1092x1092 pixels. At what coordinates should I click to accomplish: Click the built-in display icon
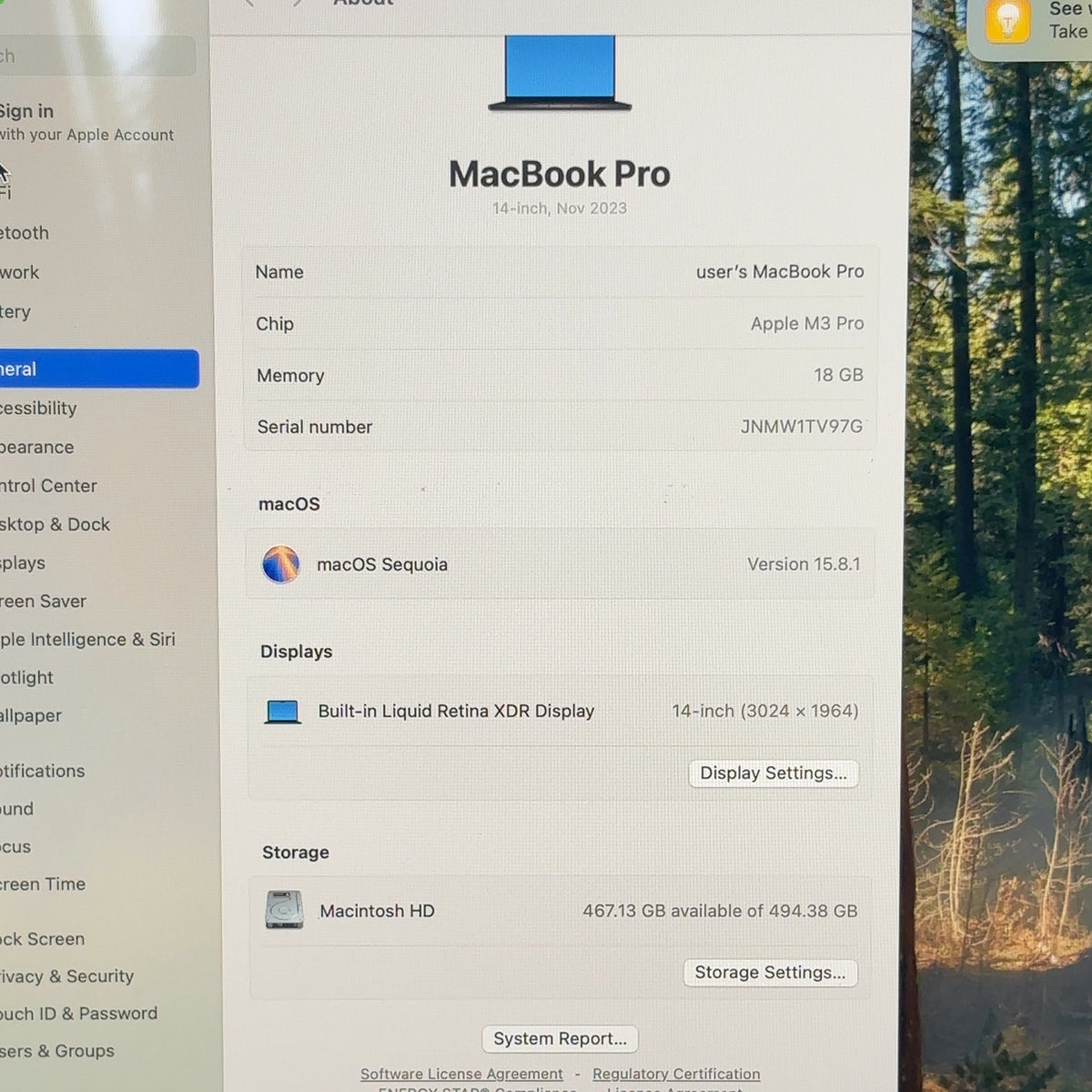(282, 712)
